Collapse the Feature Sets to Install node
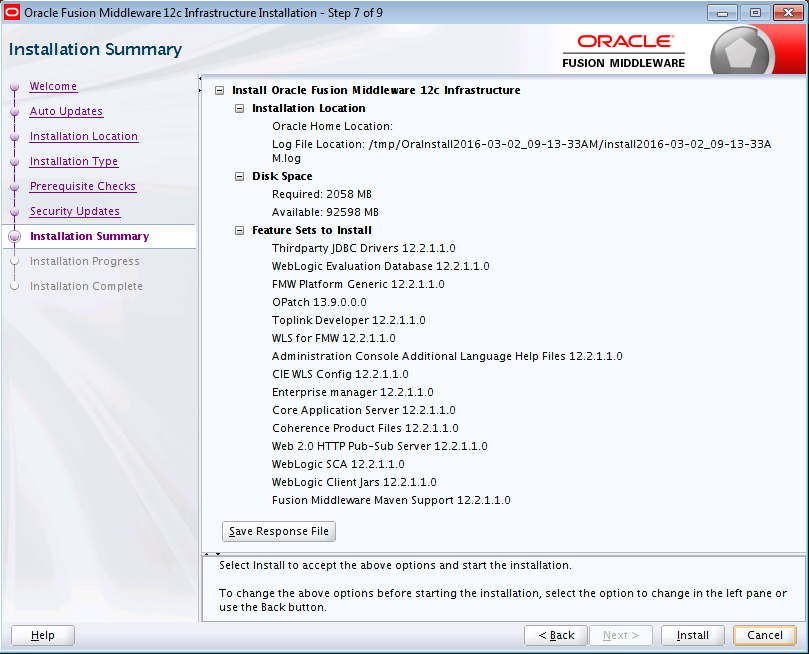 coord(239,231)
